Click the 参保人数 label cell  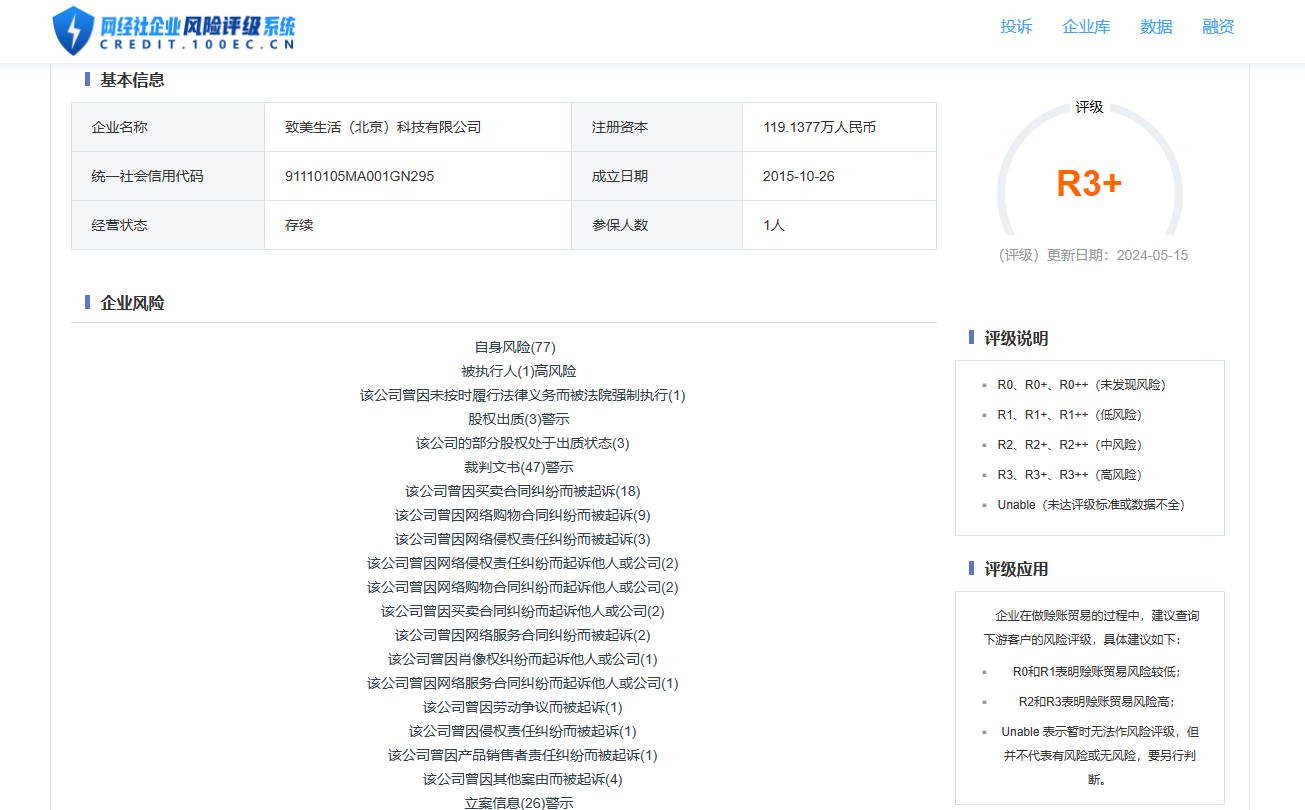pyautogui.click(x=657, y=225)
